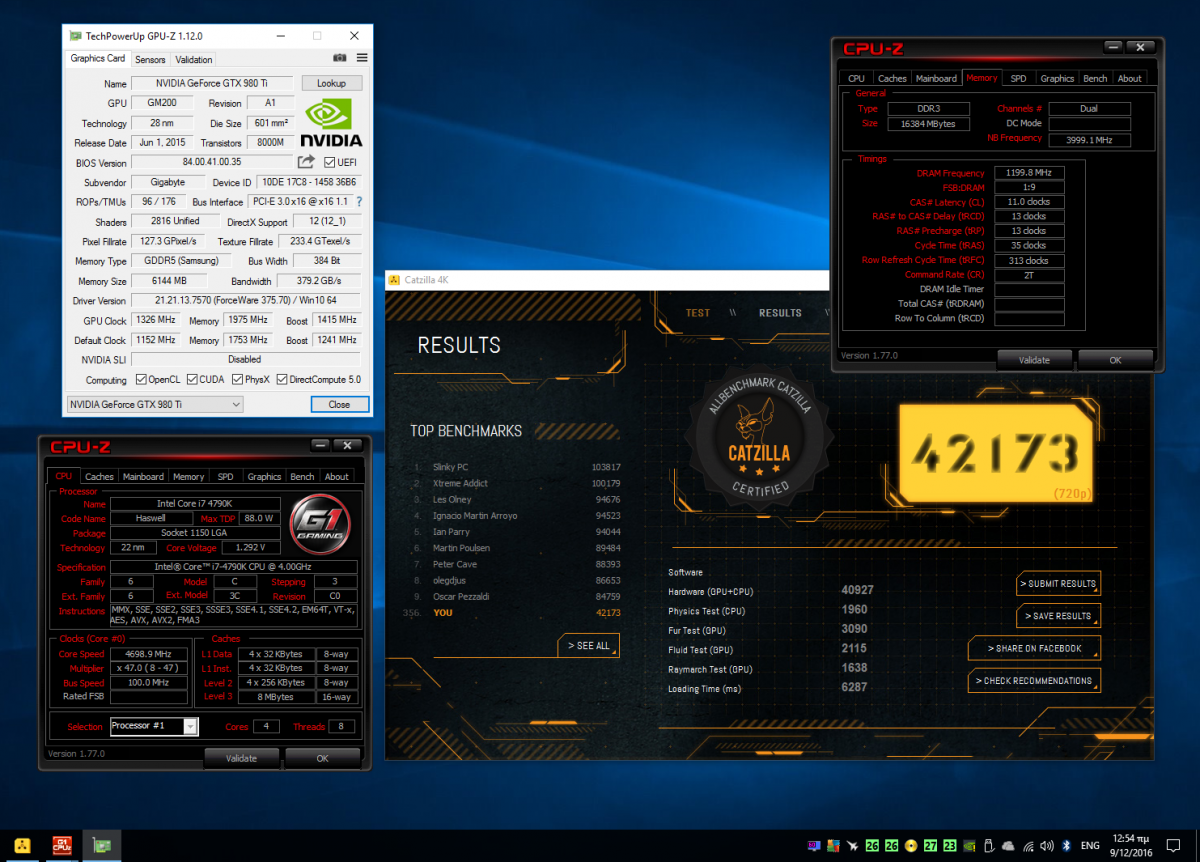
Task: Open the GPU-Z hamburger menu icon
Action: [x=362, y=58]
